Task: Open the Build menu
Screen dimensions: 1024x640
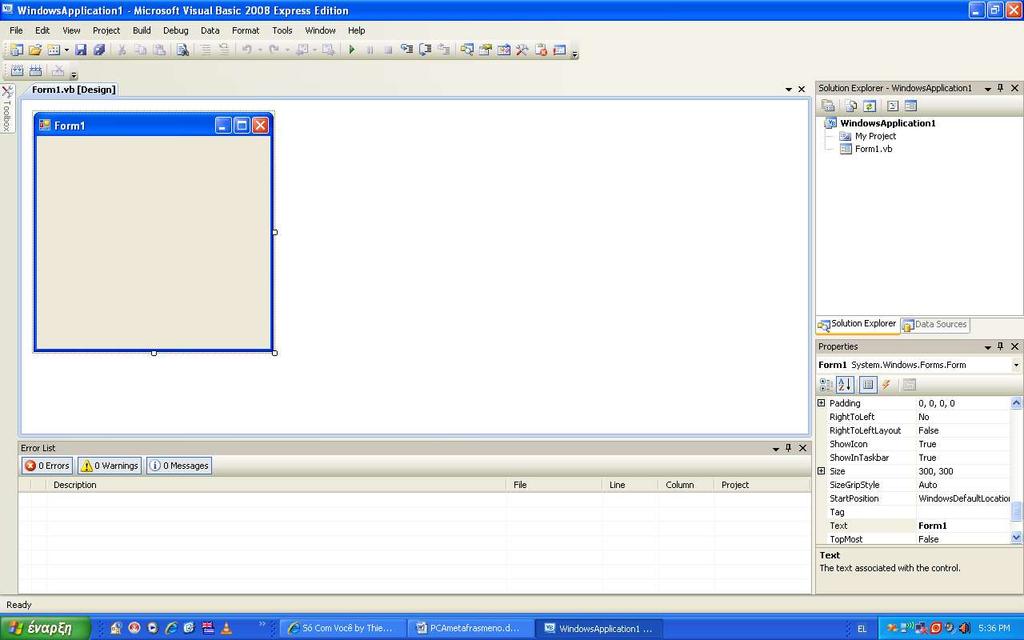Action: 142,30
